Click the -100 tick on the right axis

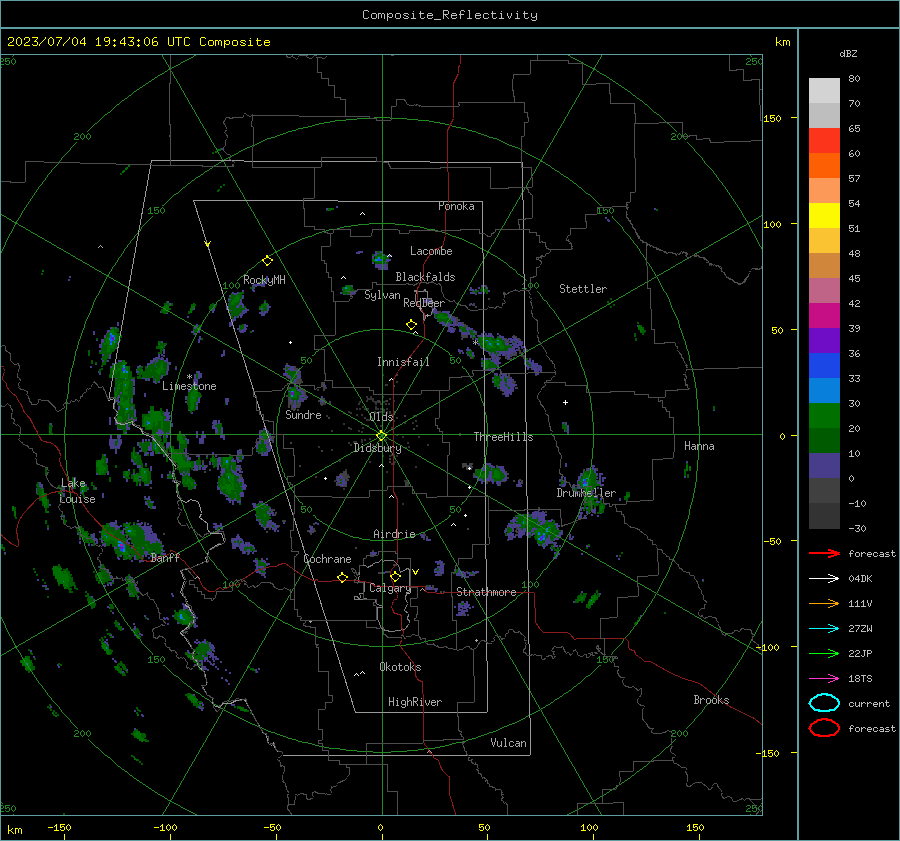pyautogui.click(x=767, y=647)
